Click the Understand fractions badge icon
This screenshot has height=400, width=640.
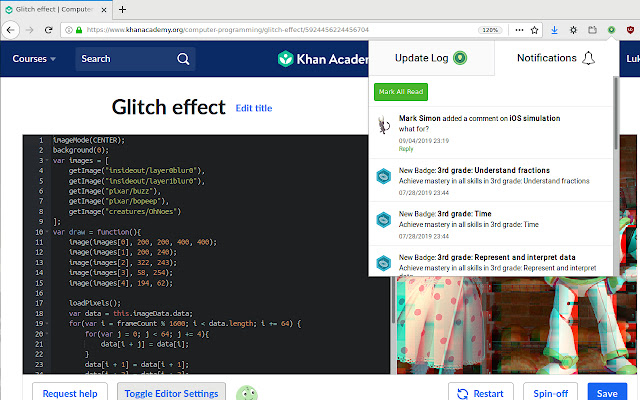click(x=383, y=176)
